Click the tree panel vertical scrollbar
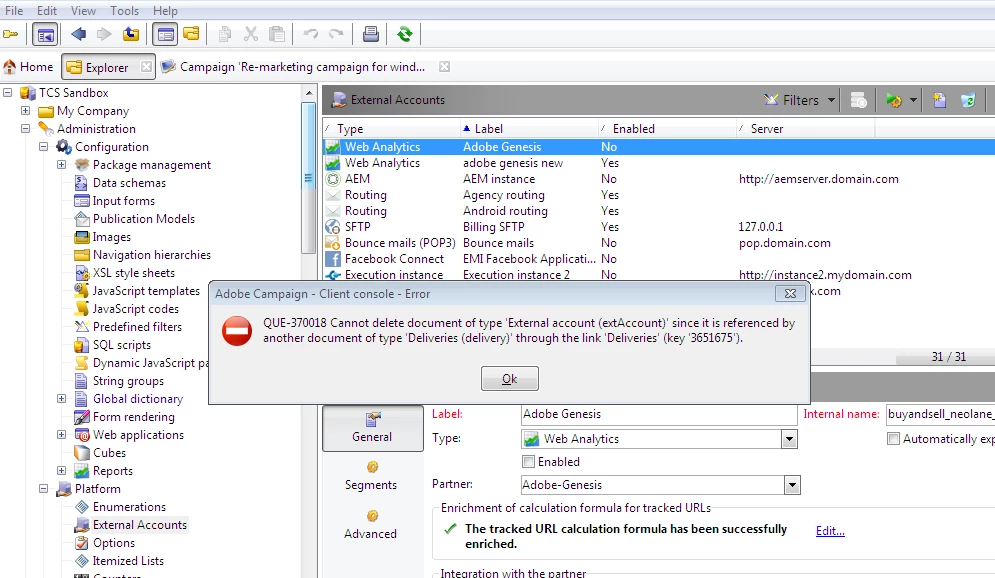The image size is (995, 578). pyautogui.click(x=308, y=178)
